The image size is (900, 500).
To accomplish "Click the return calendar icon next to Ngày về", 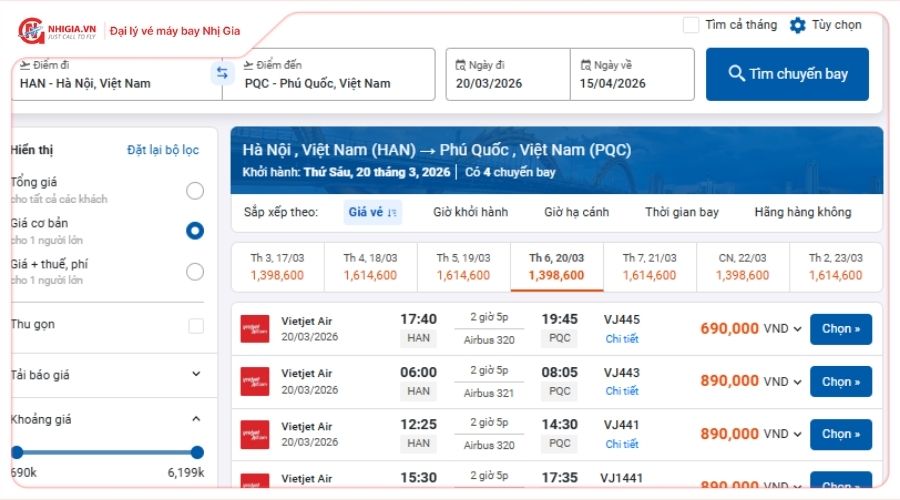I will tap(585, 65).
